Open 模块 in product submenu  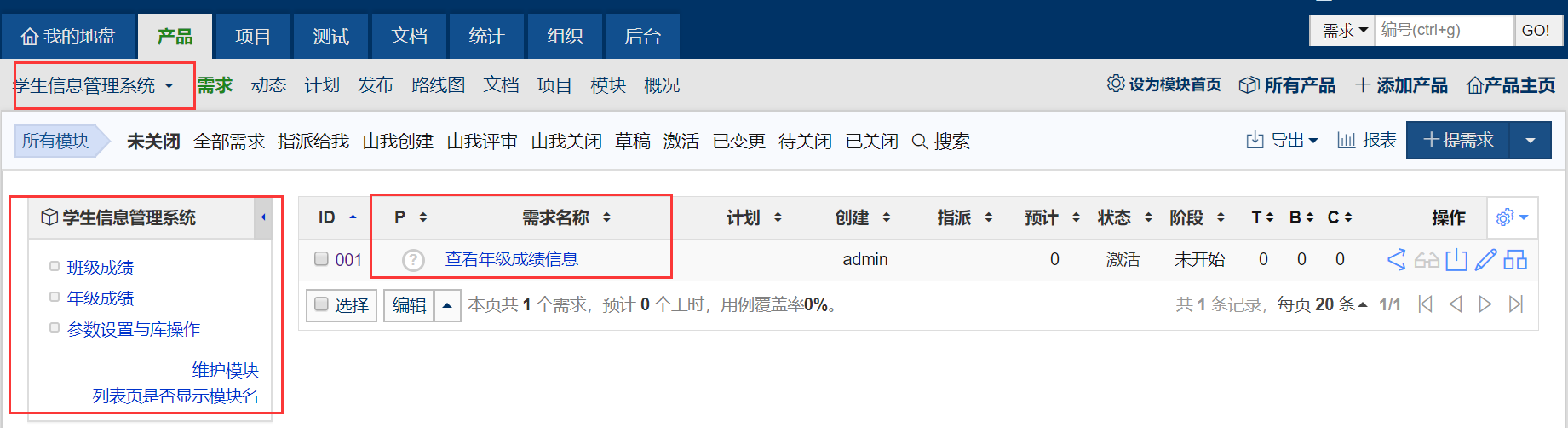point(608,85)
